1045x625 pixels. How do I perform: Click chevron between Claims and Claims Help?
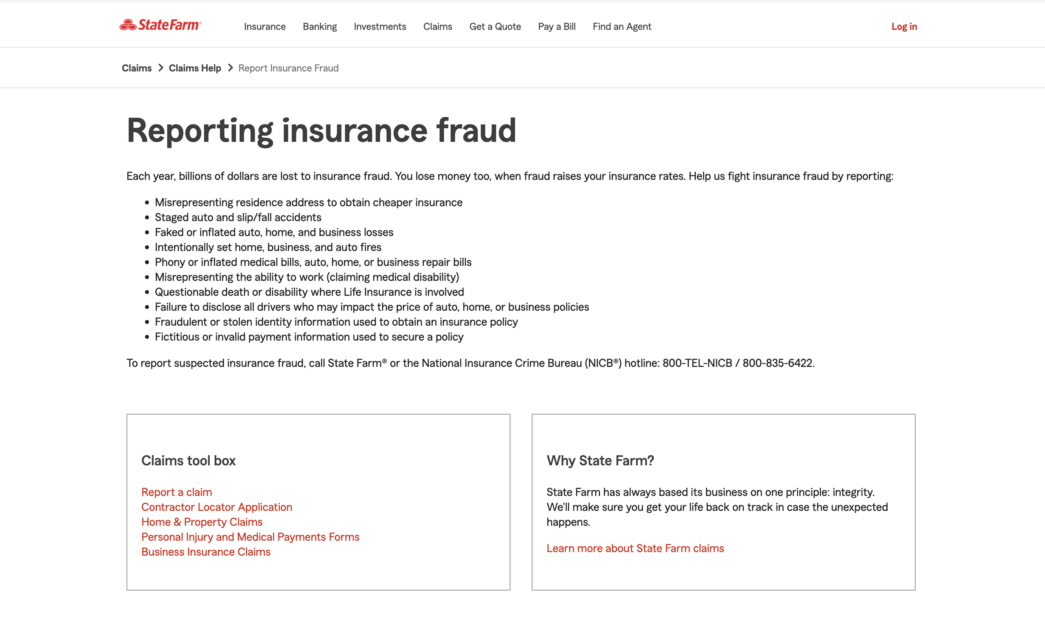pos(161,68)
